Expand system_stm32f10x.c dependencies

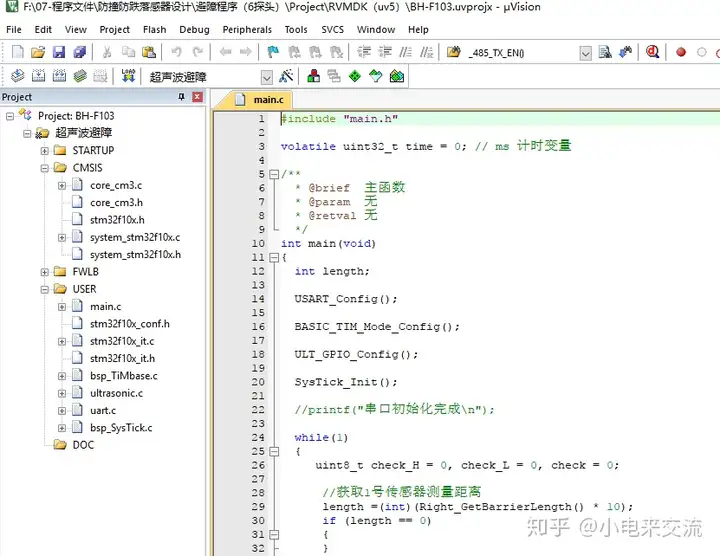62,237
